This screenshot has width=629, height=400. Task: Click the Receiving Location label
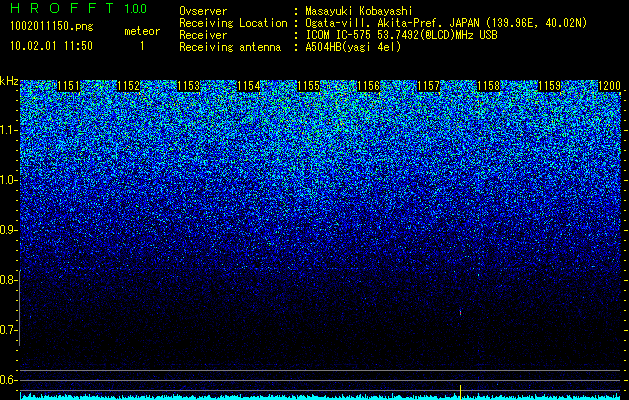(x=233, y=23)
